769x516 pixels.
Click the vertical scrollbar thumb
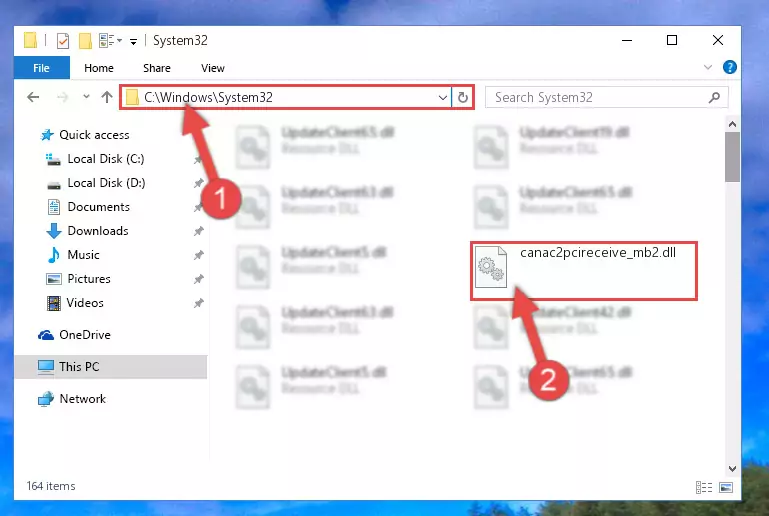[732, 157]
